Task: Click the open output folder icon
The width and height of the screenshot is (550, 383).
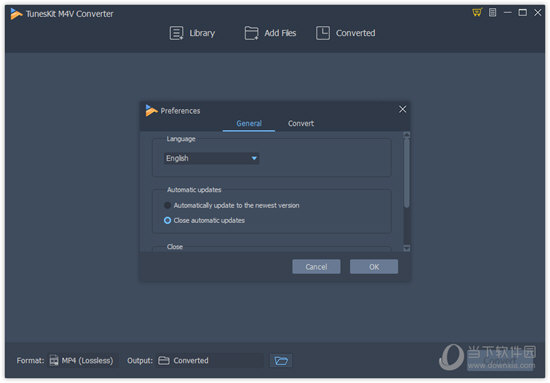Action: coord(281,361)
